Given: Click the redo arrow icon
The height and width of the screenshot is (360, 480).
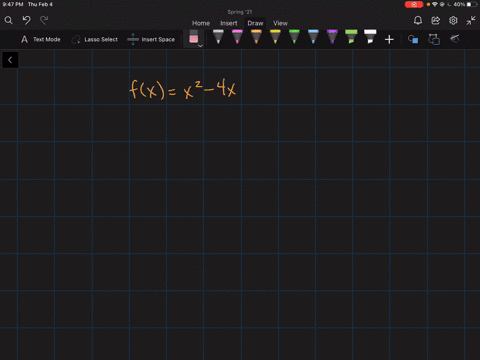Looking at the screenshot, I should [44, 20].
